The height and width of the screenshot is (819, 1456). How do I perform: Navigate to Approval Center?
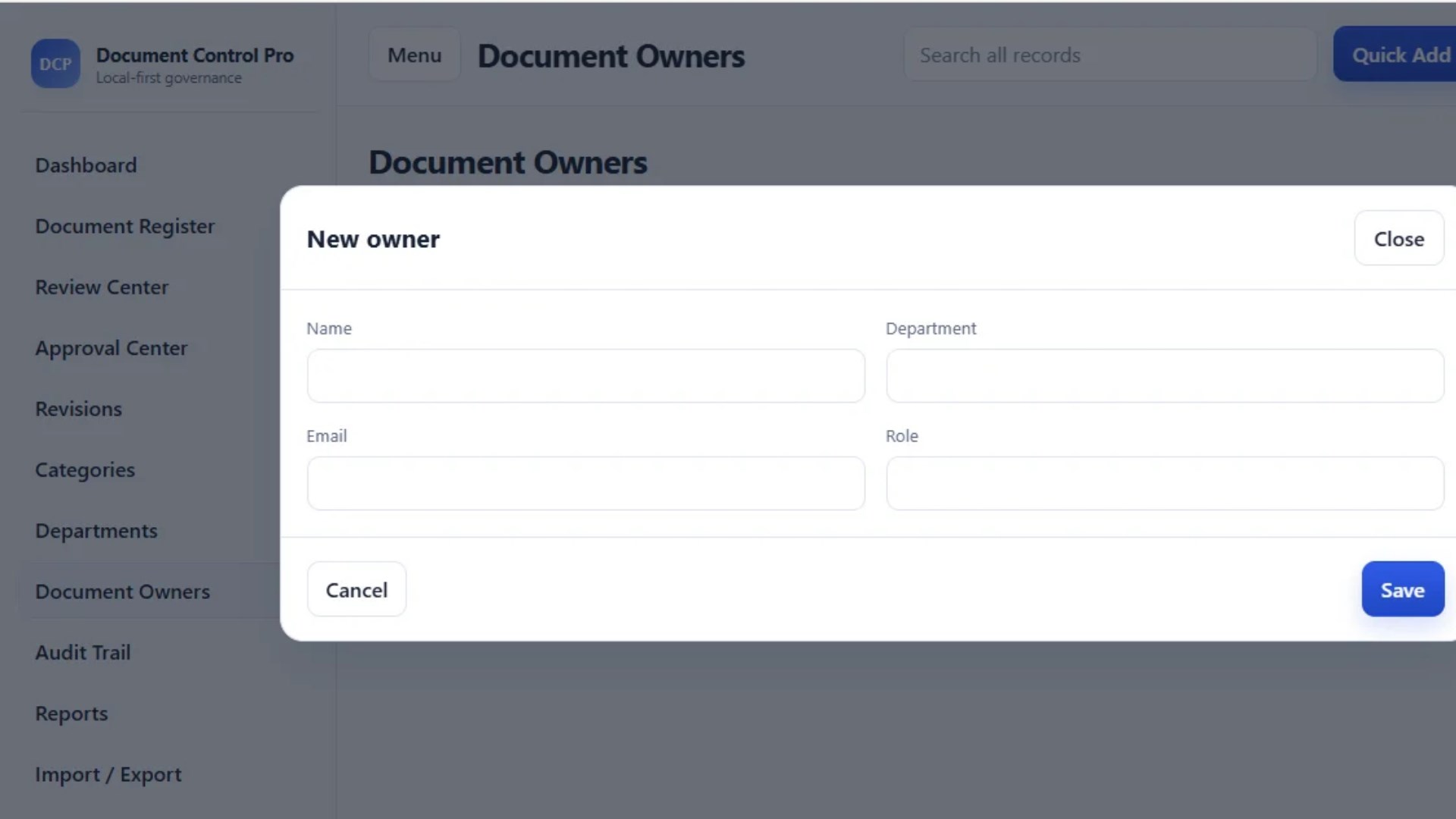(x=111, y=348)
